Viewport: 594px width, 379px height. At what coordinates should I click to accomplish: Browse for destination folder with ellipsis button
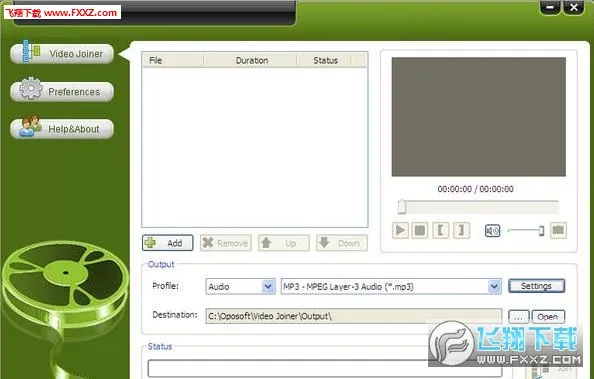coord(518,316)
